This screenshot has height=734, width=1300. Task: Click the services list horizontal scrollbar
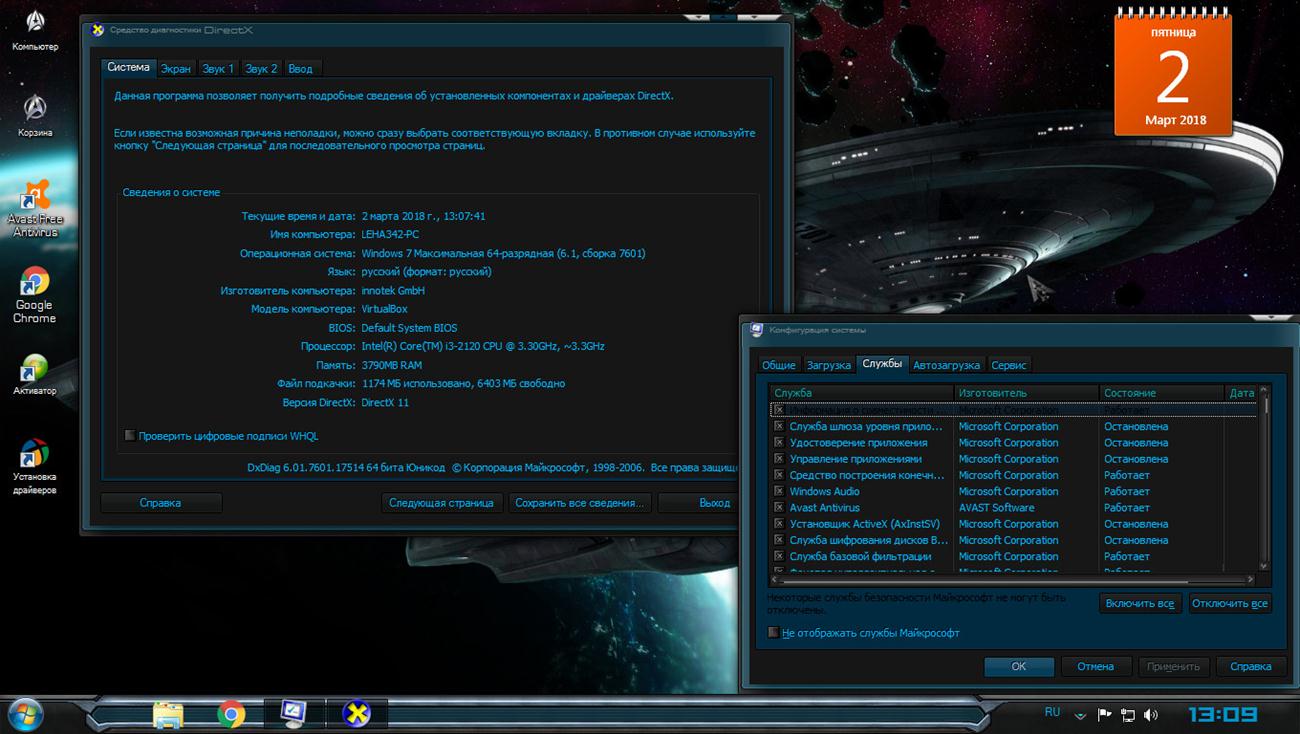tap(1013, 579)
